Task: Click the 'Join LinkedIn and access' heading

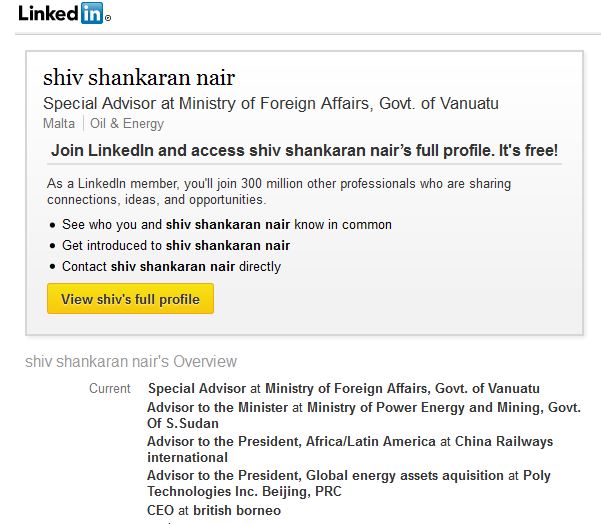Action: [x=304, y=152]
